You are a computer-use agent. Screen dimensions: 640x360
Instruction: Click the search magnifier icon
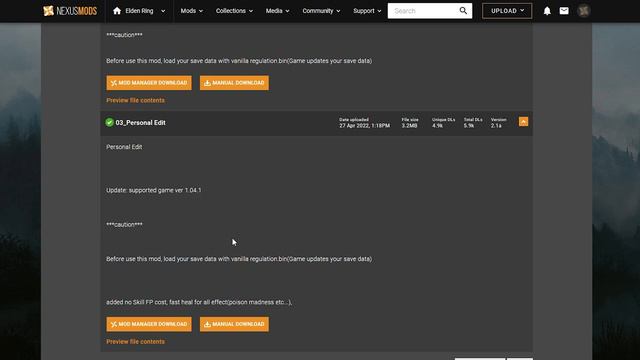[463, 11]
